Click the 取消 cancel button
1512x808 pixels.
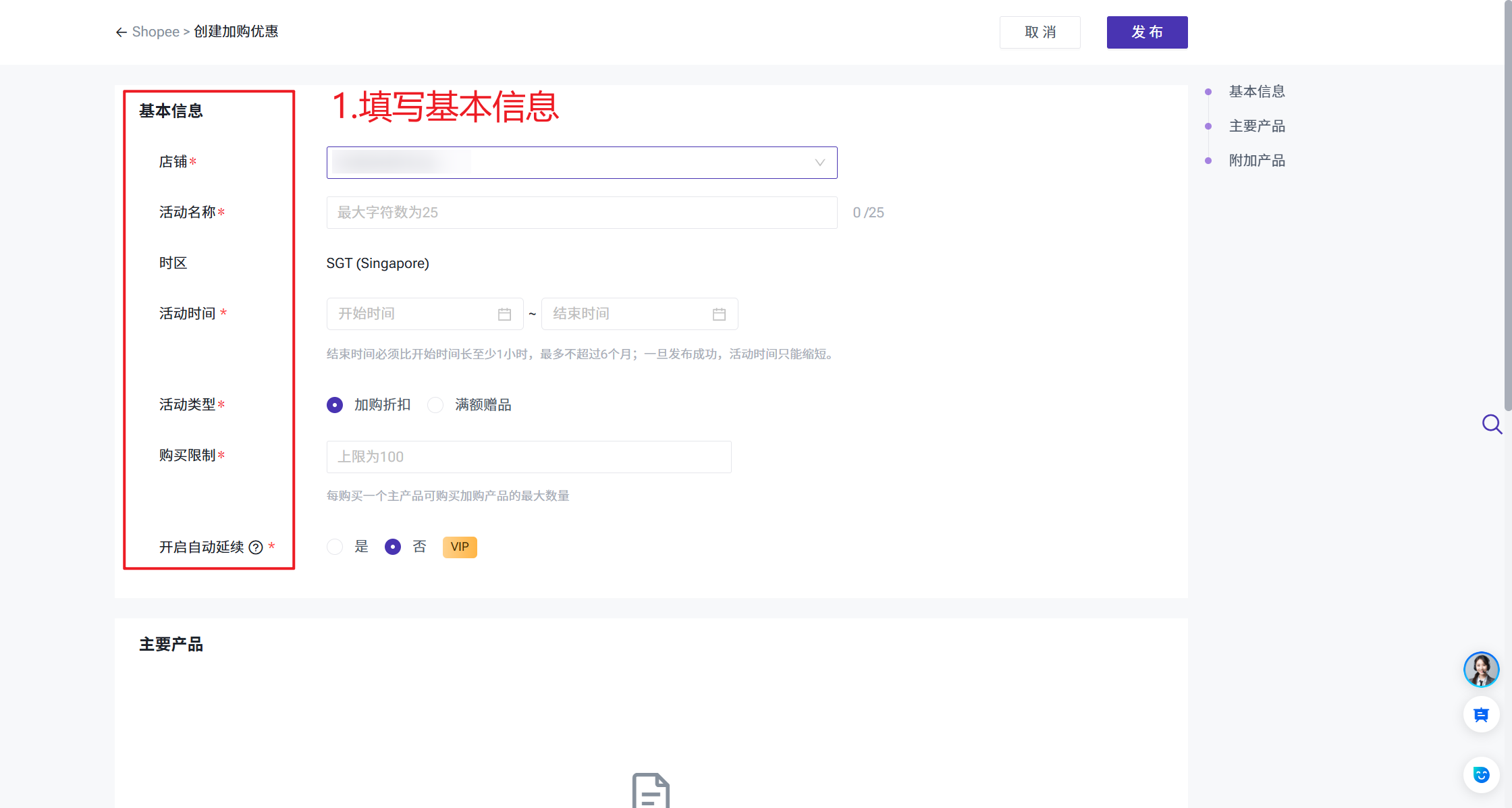point(1039,32)
